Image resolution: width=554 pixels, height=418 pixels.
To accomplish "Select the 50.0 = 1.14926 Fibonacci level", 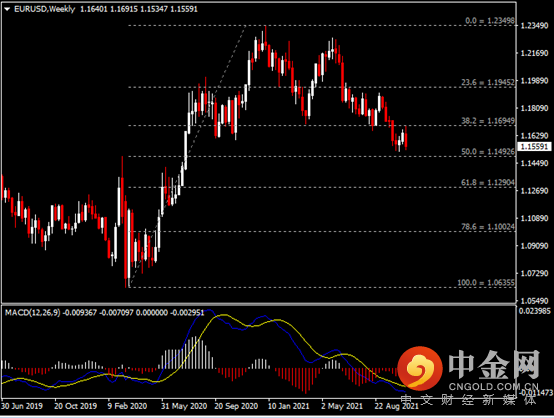I will tap(488, 152).
